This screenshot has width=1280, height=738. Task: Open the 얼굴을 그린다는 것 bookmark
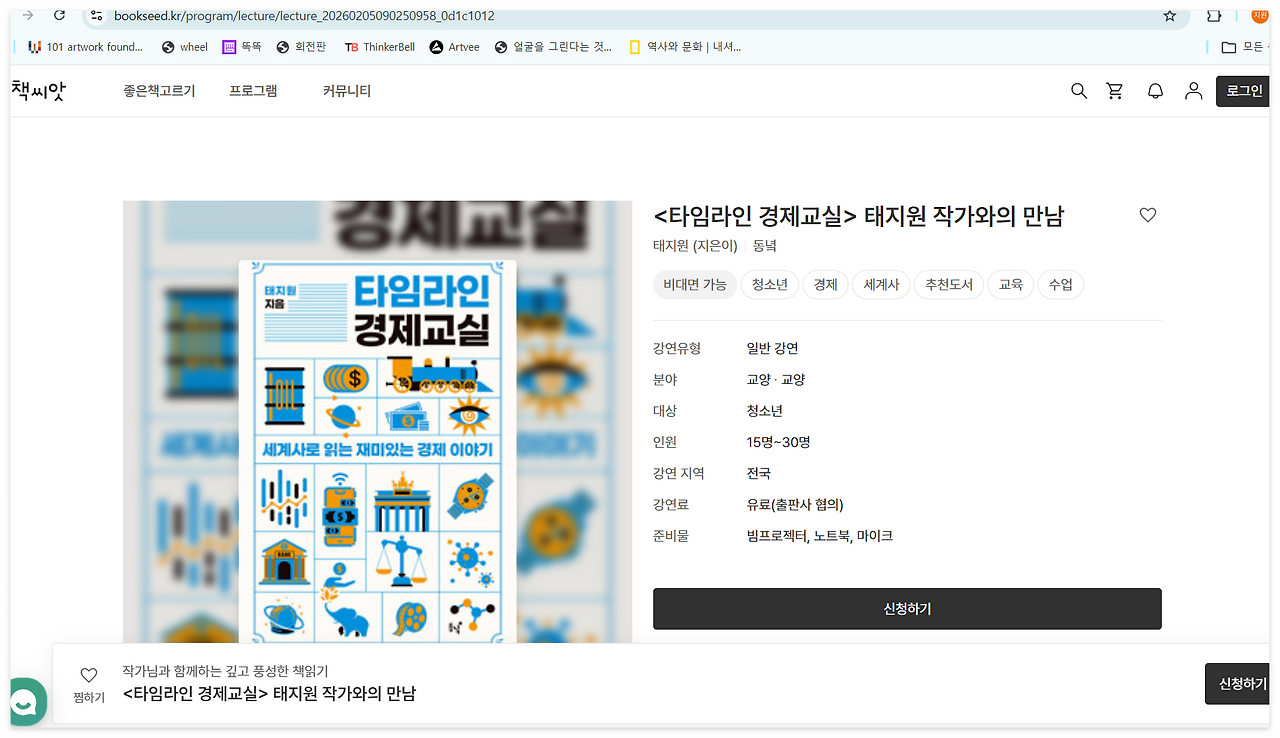553,47
